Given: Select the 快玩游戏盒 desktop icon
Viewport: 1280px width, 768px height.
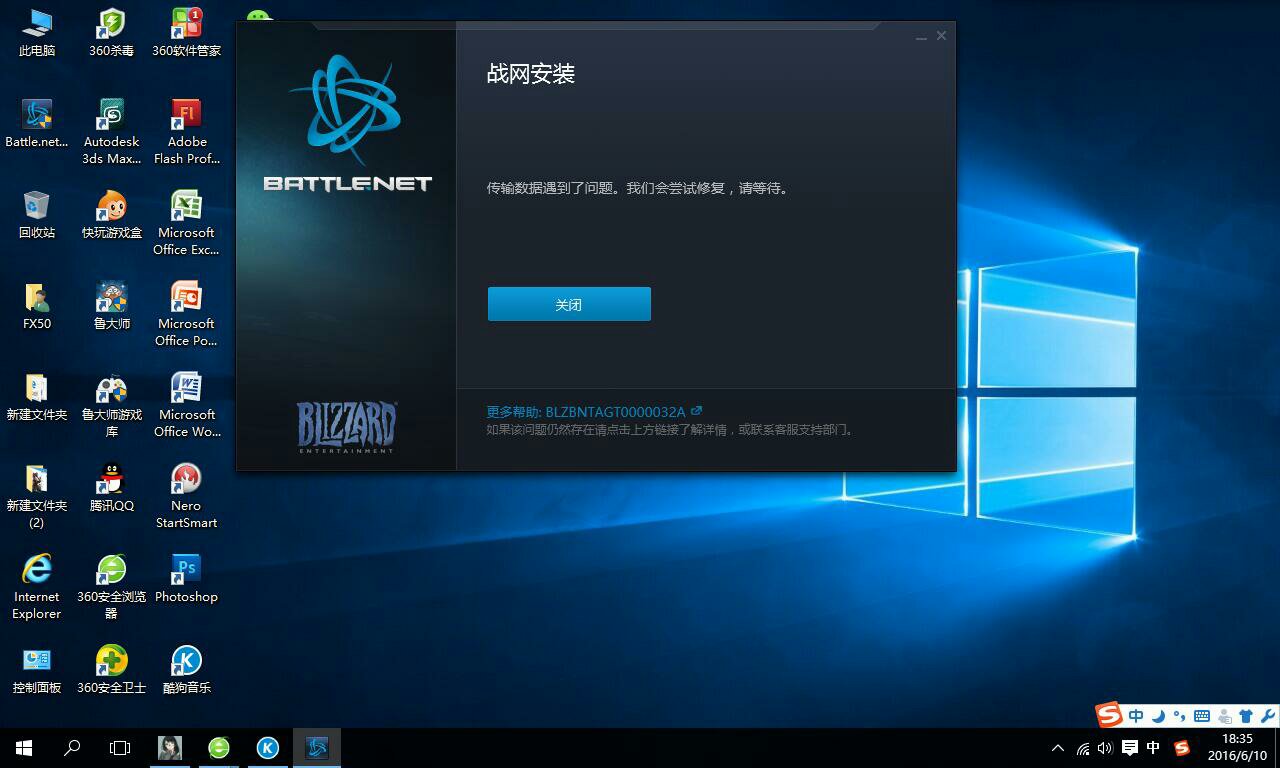Looking at the screenshot, I should (111, 215).
